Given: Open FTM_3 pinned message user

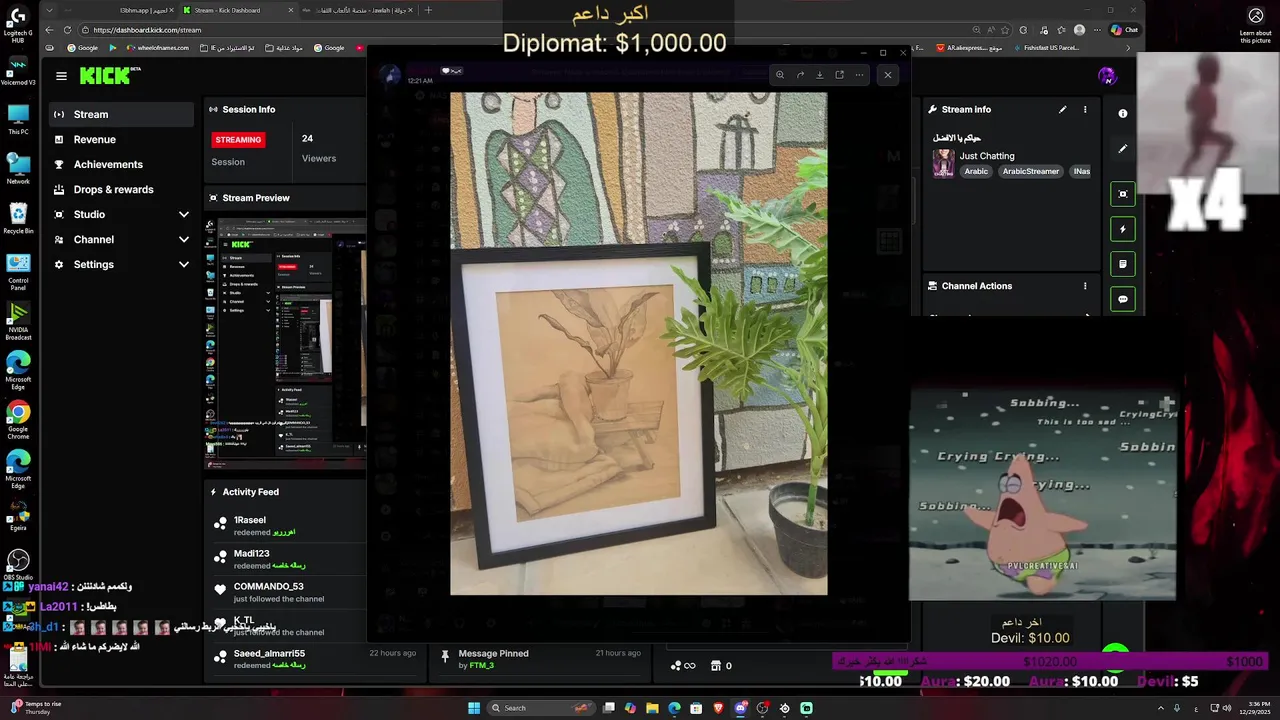Looking at the screenshot, I should (482, 665).
